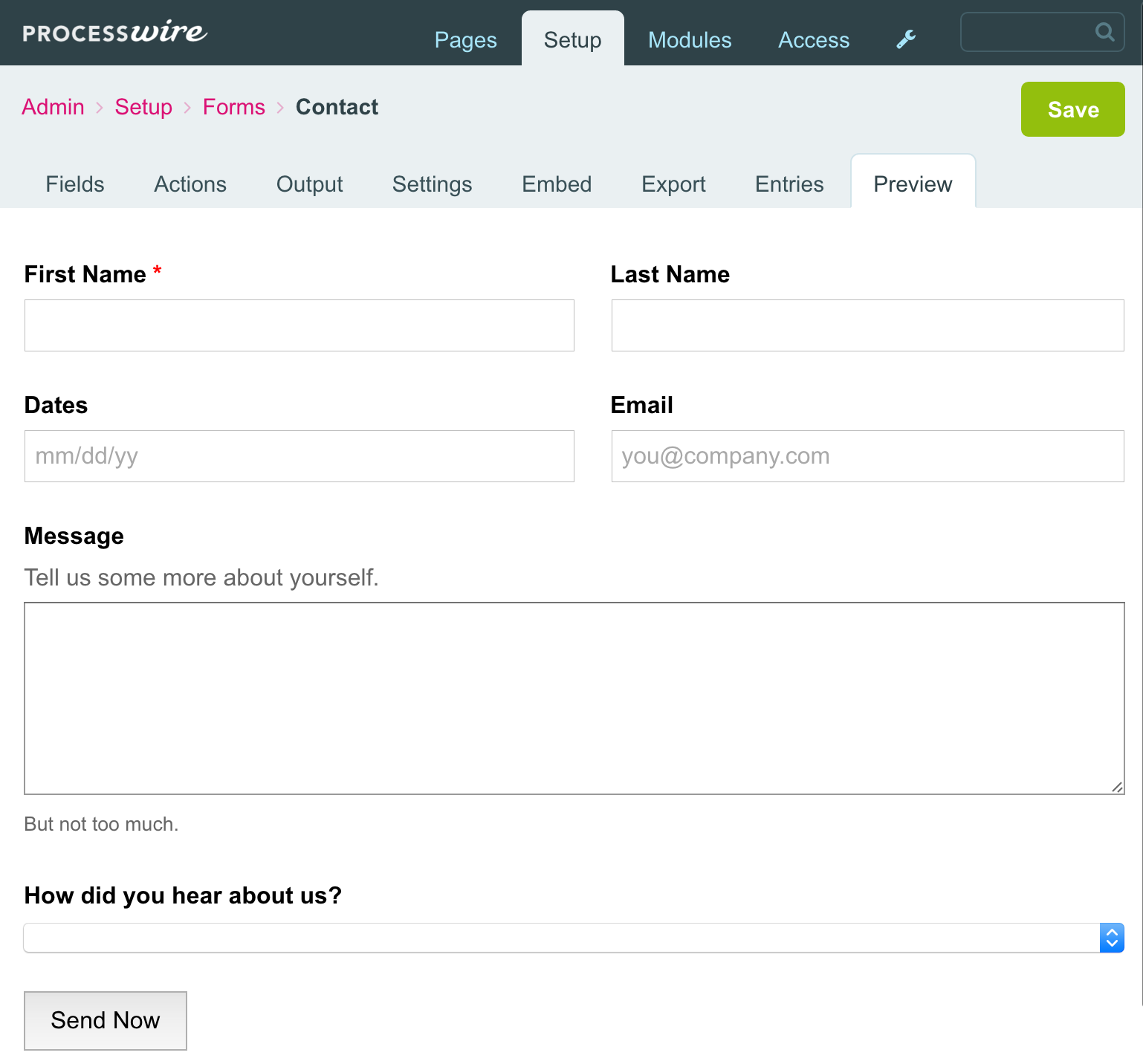Image resolution: width=1143 pixels, height=1064 pixels.
Task: Select the Preview tab
Action: point(913,182)
